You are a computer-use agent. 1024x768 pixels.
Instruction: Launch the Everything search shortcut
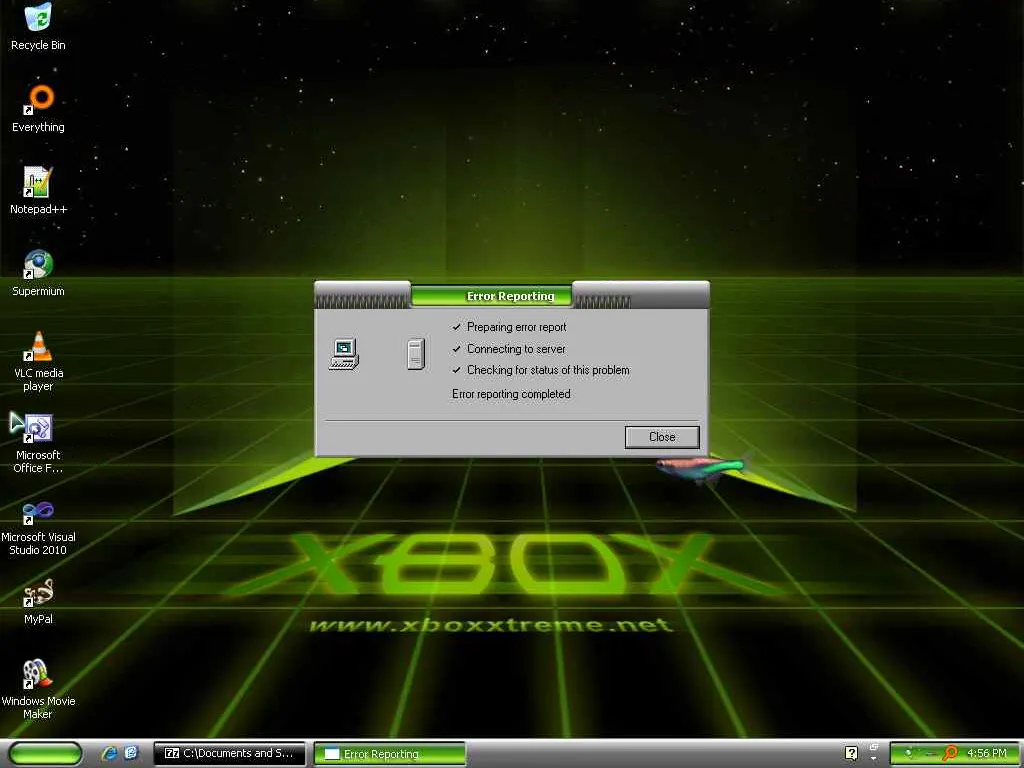click(x=39, y=108)
